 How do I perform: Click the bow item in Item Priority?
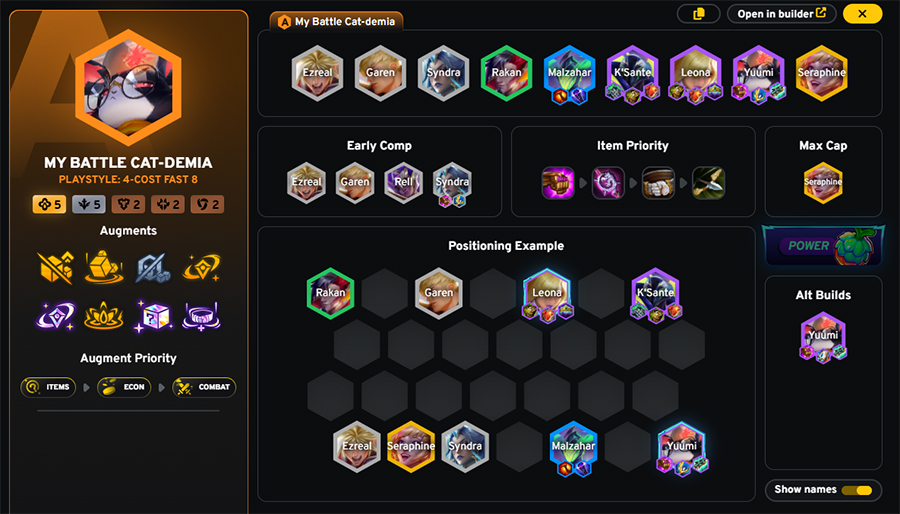point(708,183)
